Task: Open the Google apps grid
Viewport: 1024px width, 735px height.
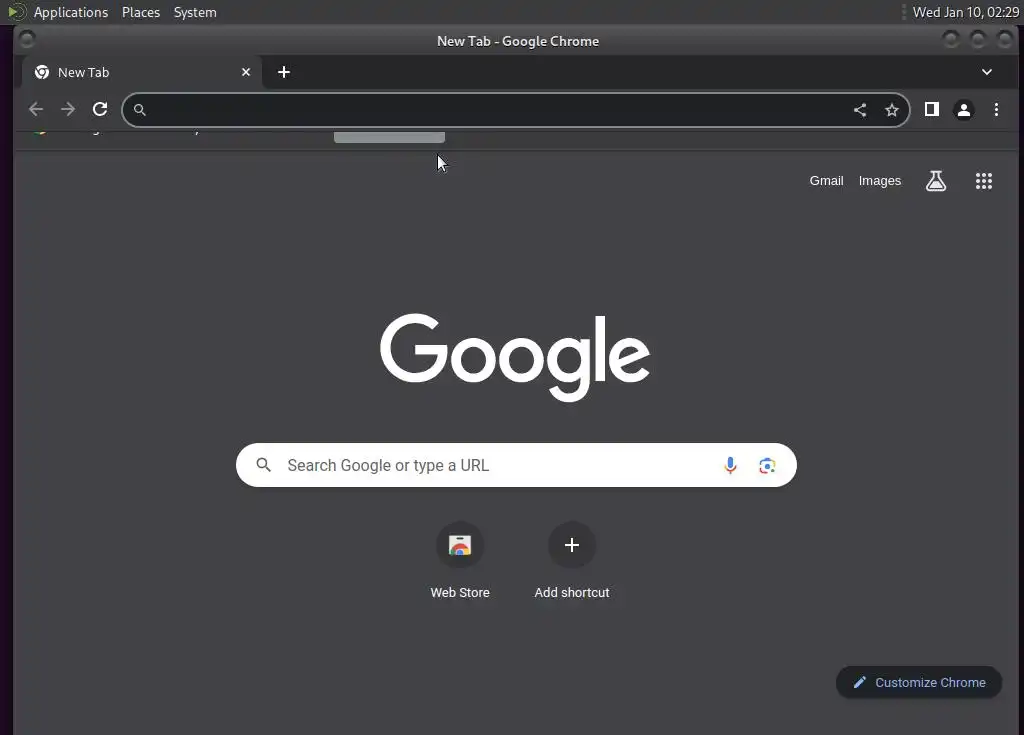Action: (984, 181)
